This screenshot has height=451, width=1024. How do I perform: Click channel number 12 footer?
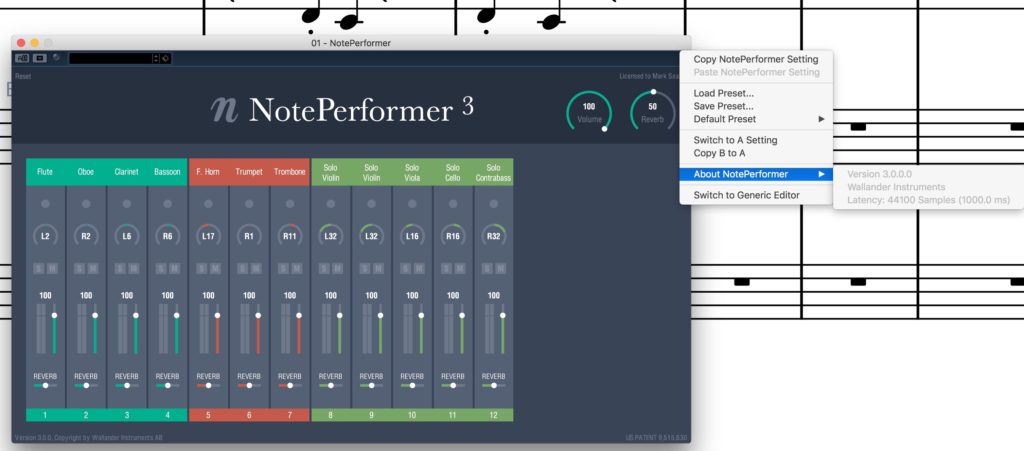494,415
